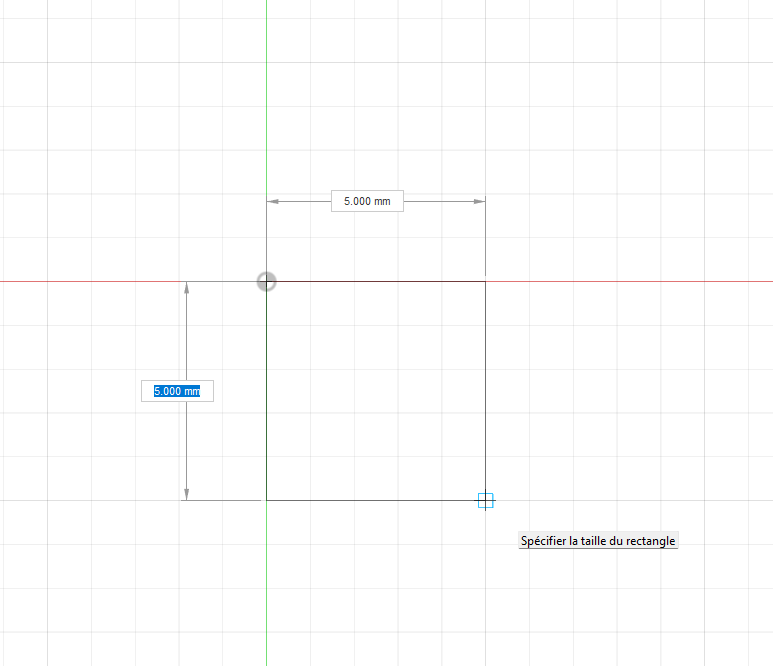This screenshot has width=773, height=666.
Task: Click the bottom extension line of height dimension
Action: (222, 500)
